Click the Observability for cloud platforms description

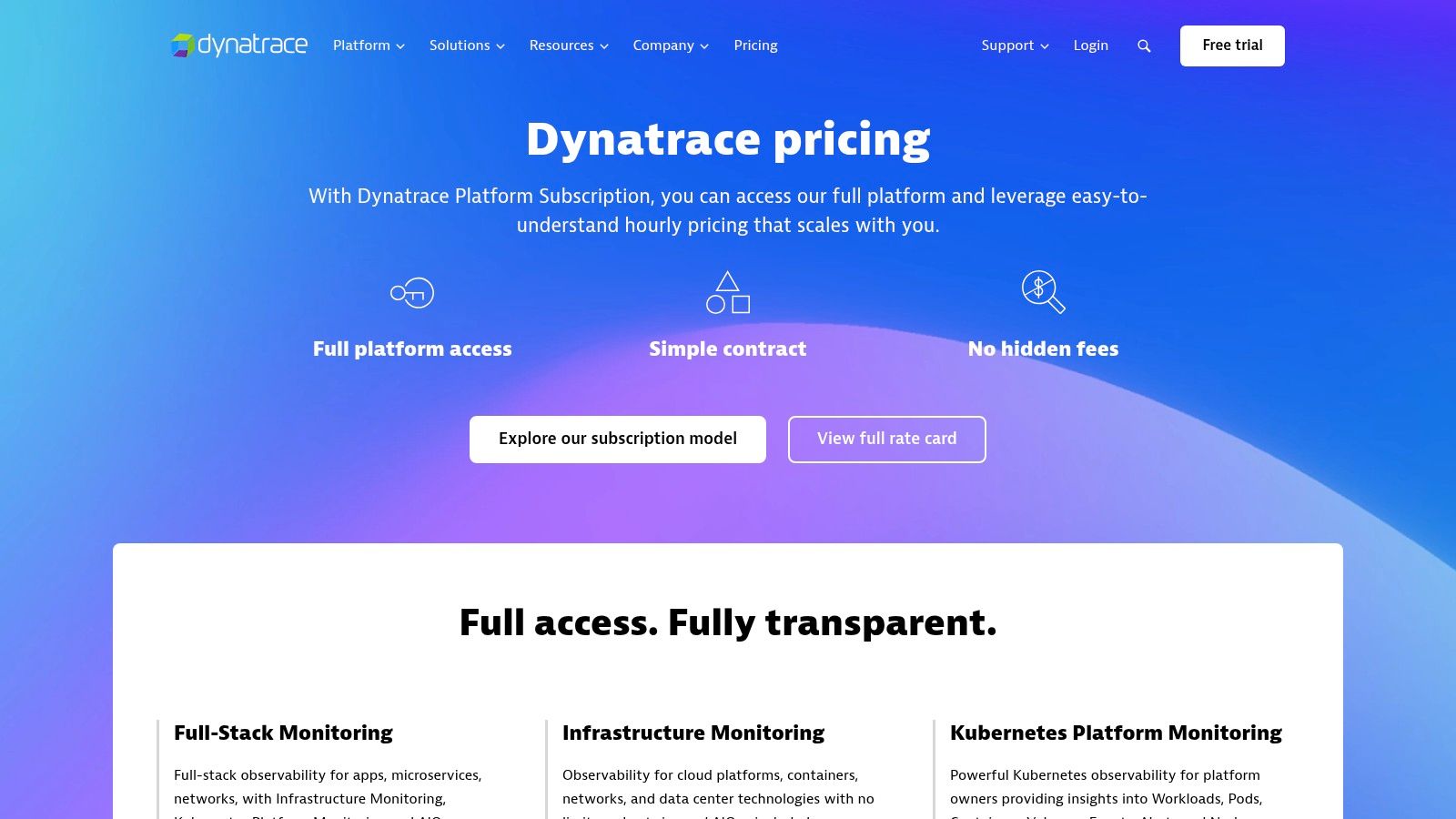pyautogui.click(x=718, y=795)
